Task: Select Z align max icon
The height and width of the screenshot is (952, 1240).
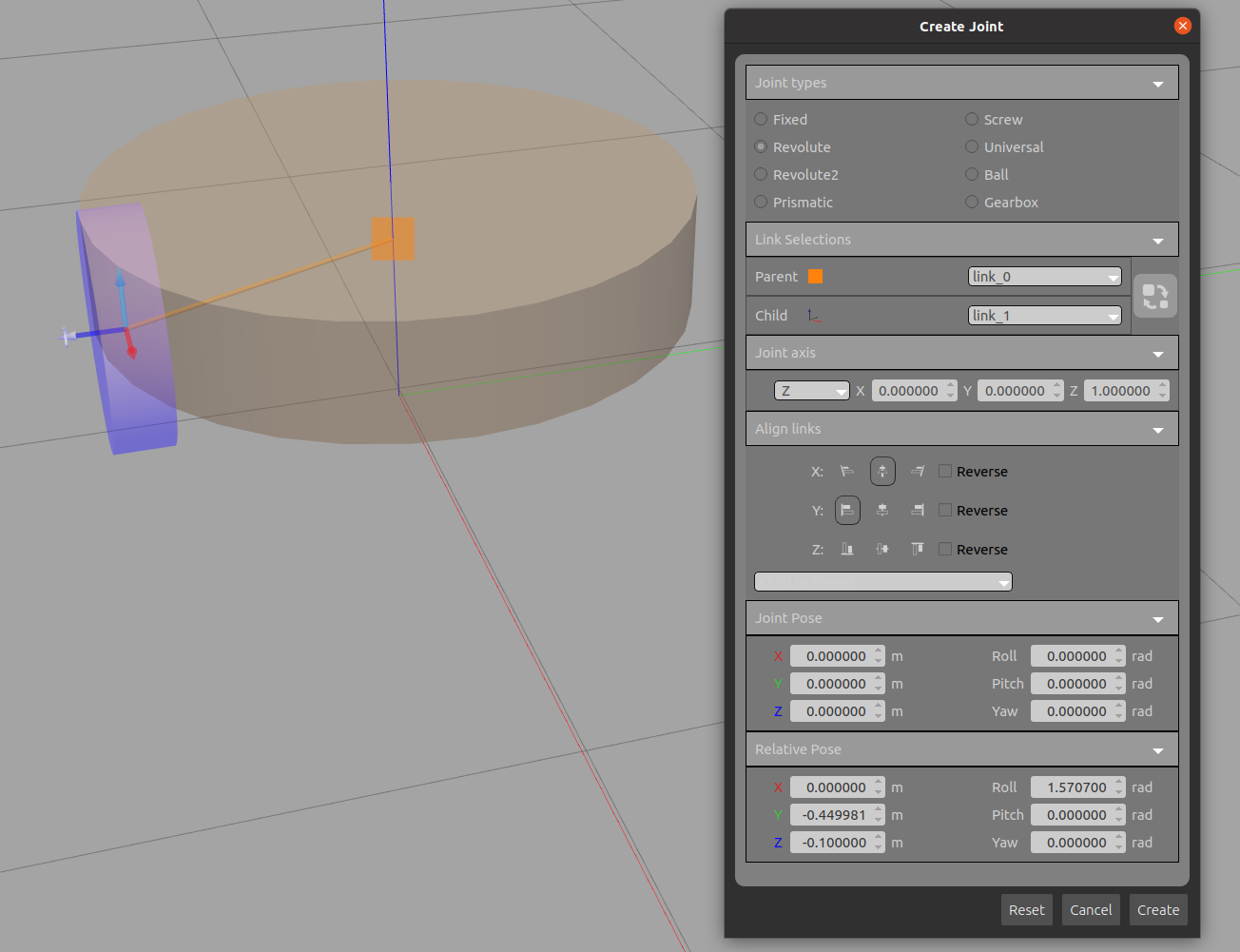Action: (918, 550)
